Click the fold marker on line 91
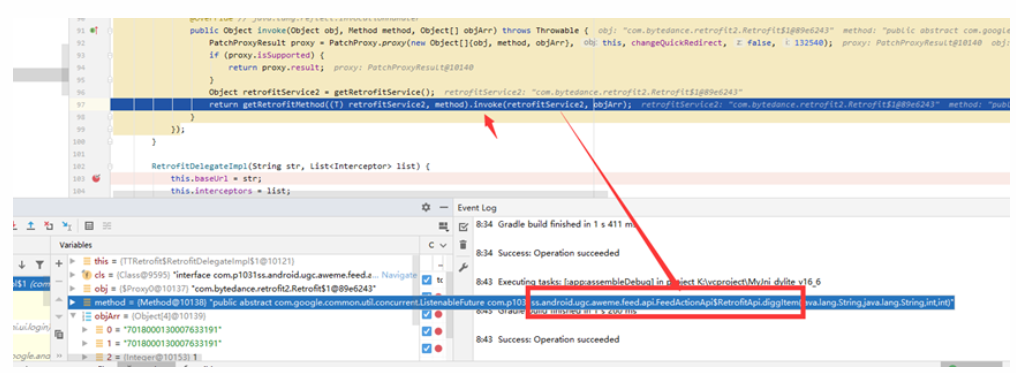The width and height of the screenshot is (1016, 373). (110, 30)
